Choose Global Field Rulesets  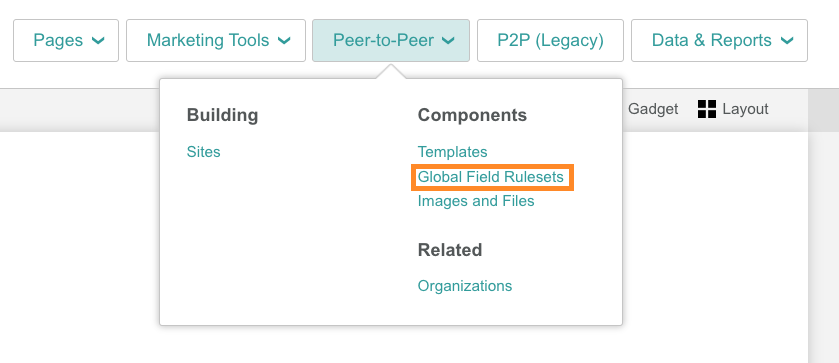pos(491,177)
